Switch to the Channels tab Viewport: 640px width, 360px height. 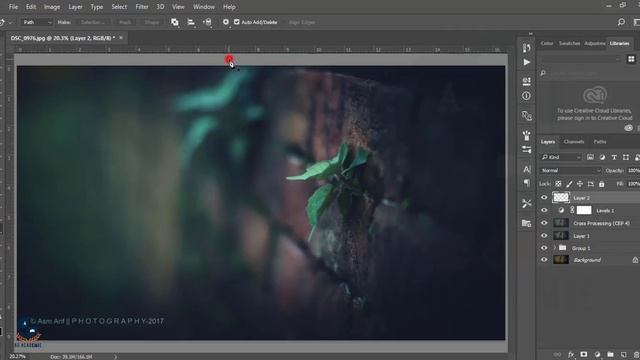click(x=573, y=142)
